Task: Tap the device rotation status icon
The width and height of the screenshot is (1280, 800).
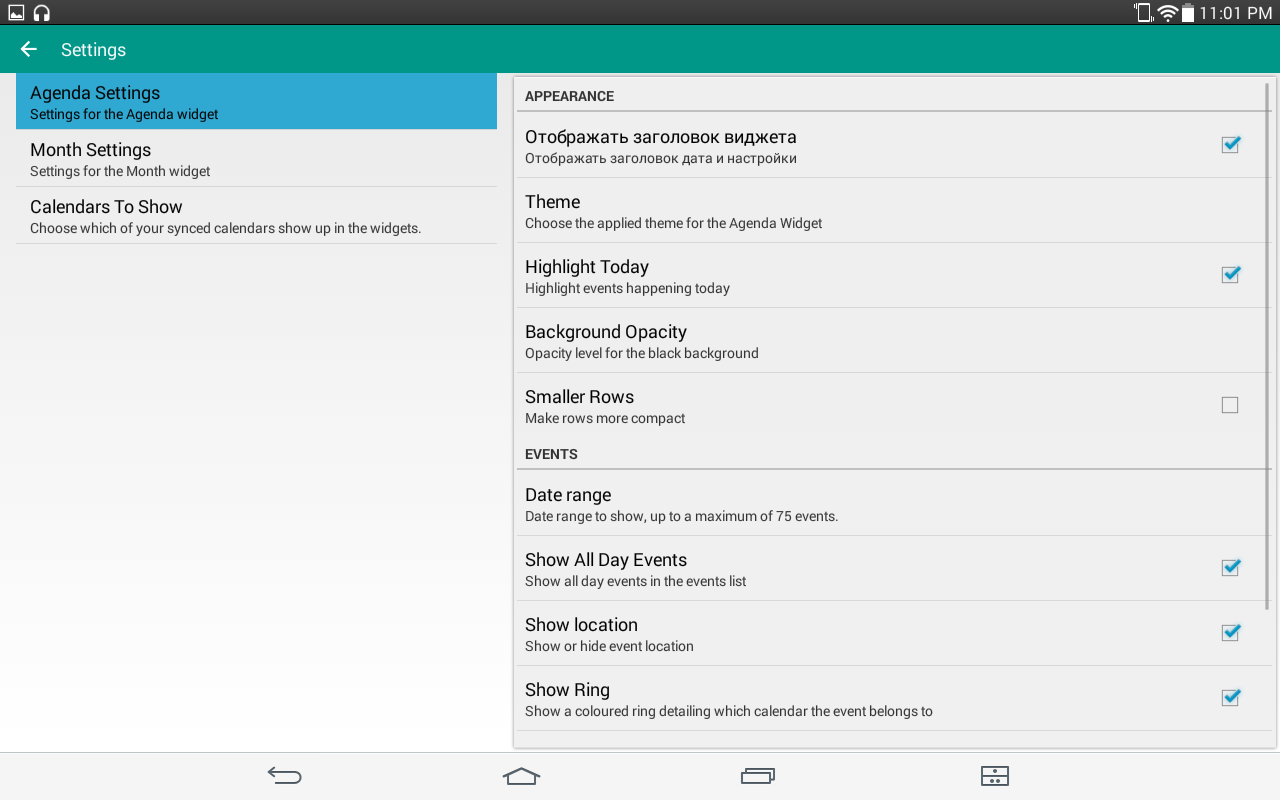Action: 1143,13
